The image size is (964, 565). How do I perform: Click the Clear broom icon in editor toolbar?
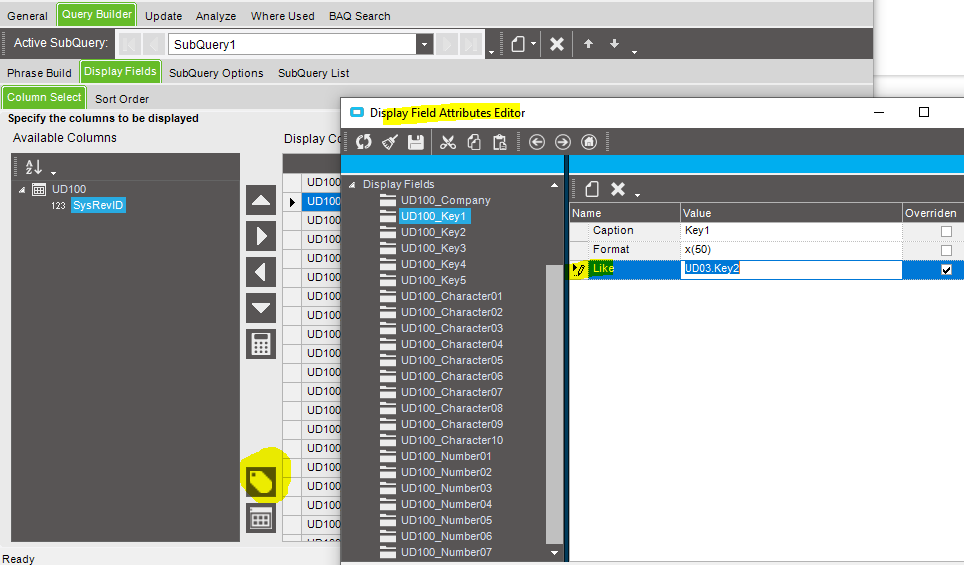click(390, 142)
